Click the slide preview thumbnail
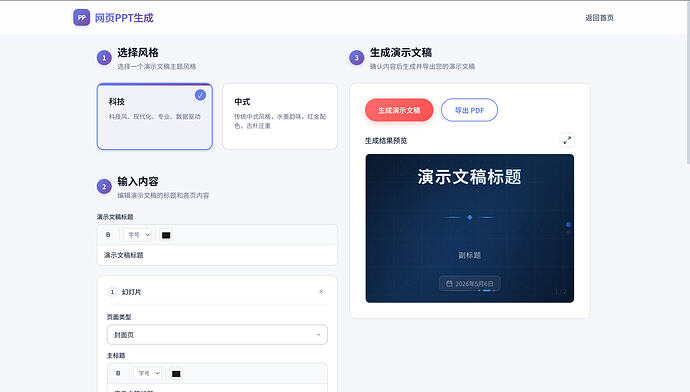The width and height of the screenshot is (690, 392). tap(470, 228)
